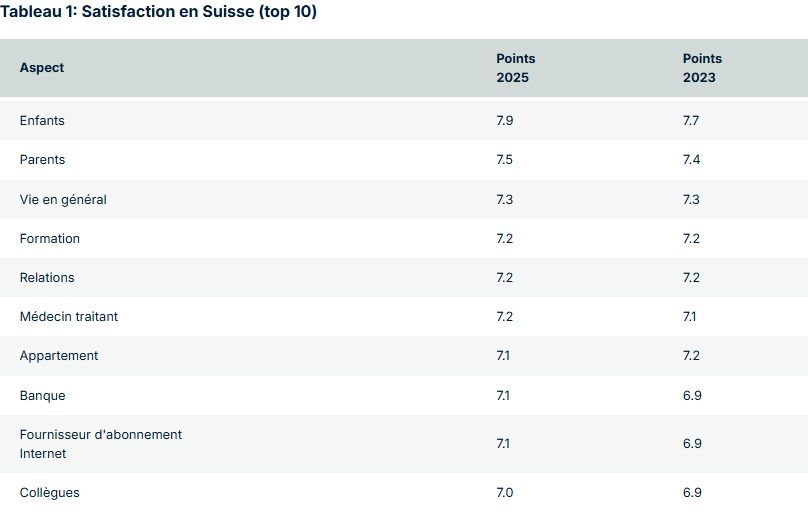The width and height of the screenshot is (808, 516).
Task: Click the 2023 score 7.7 for Enfants
Action: tap(691, 121)
